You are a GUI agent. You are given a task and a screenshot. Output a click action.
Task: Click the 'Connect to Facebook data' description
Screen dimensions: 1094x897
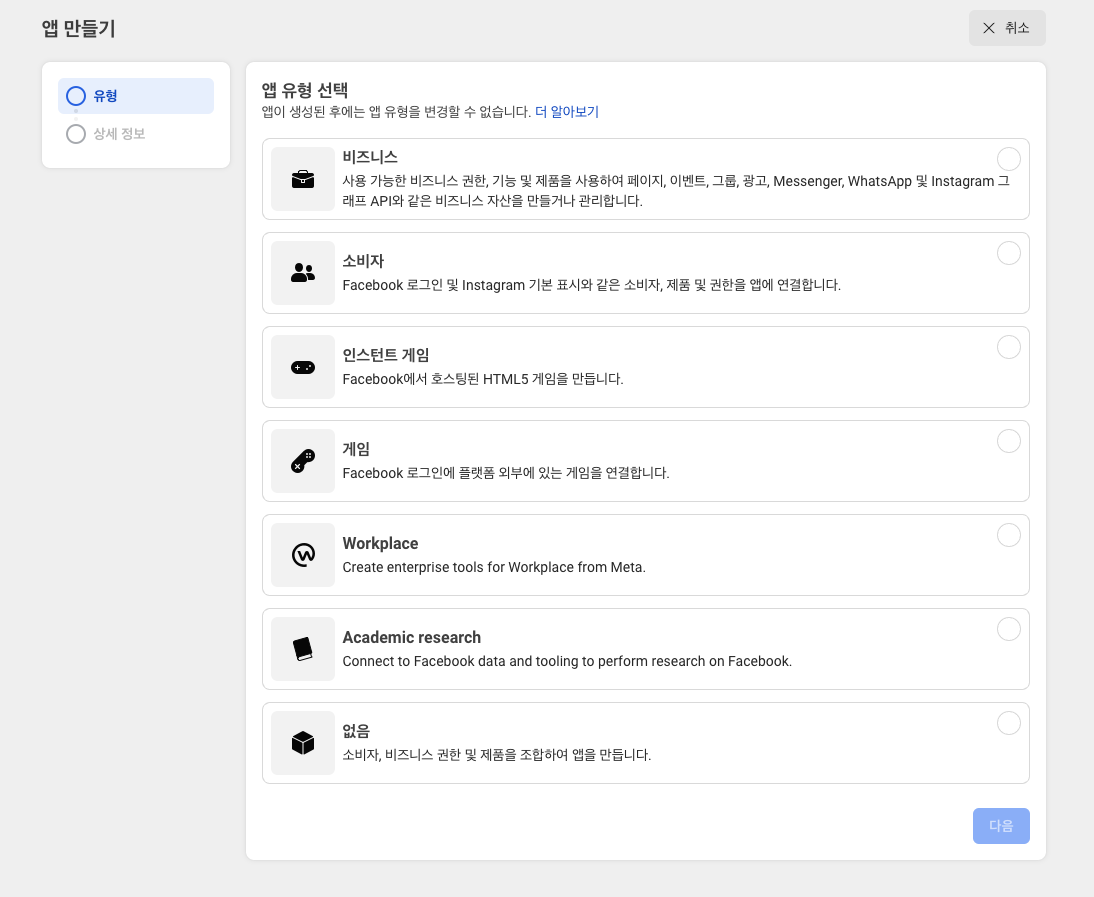(x=567, y=661)
